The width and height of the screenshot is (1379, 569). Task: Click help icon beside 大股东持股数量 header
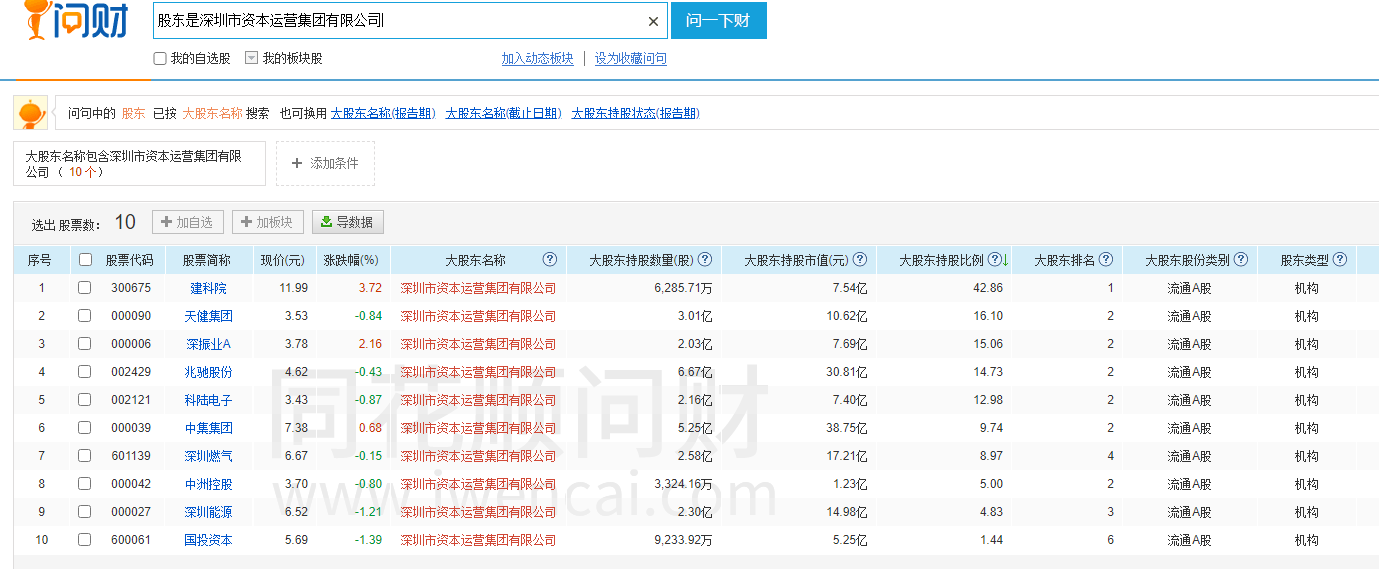pos(705,259)
